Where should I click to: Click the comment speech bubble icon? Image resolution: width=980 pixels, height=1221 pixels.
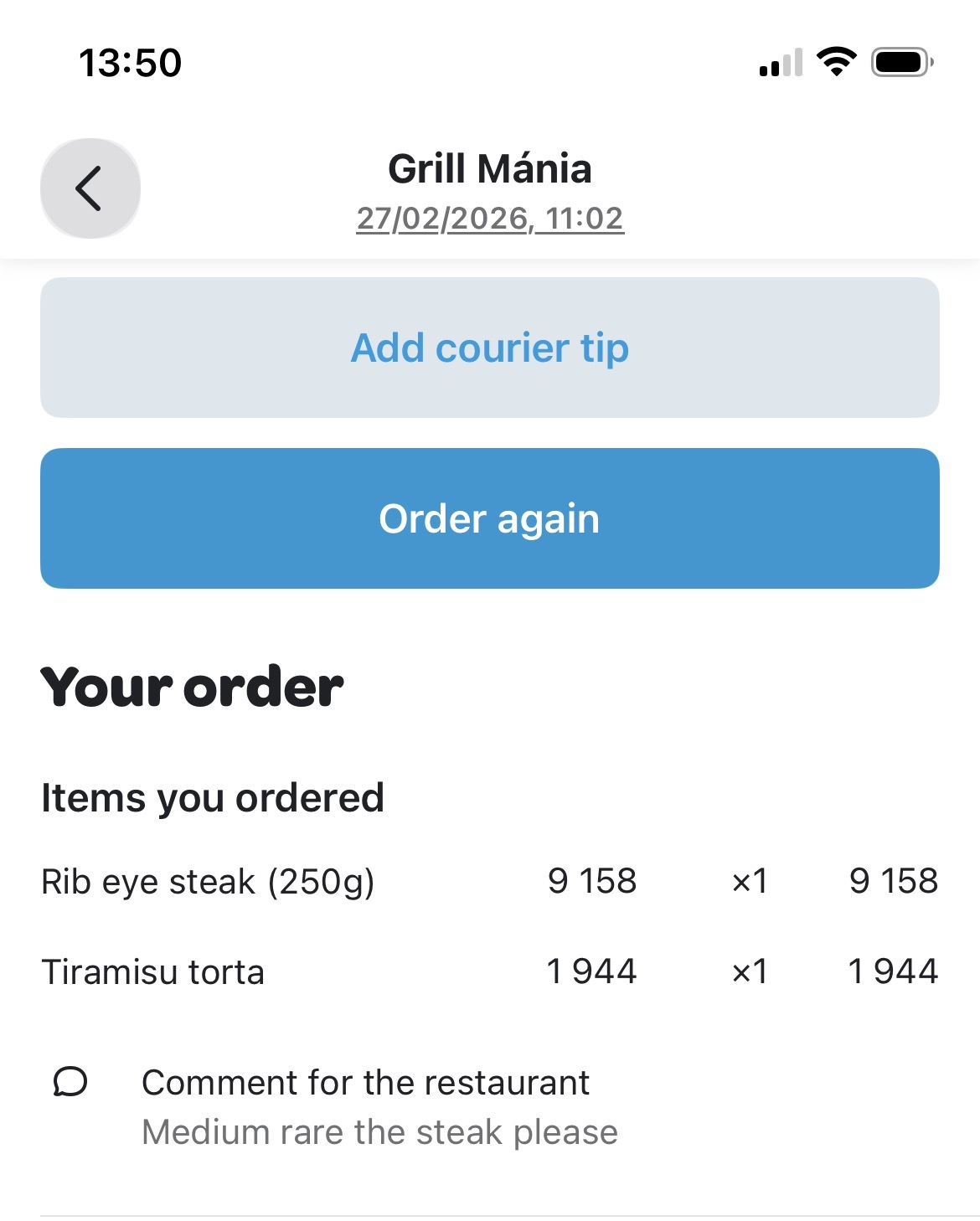click(x=70, y=1082)
